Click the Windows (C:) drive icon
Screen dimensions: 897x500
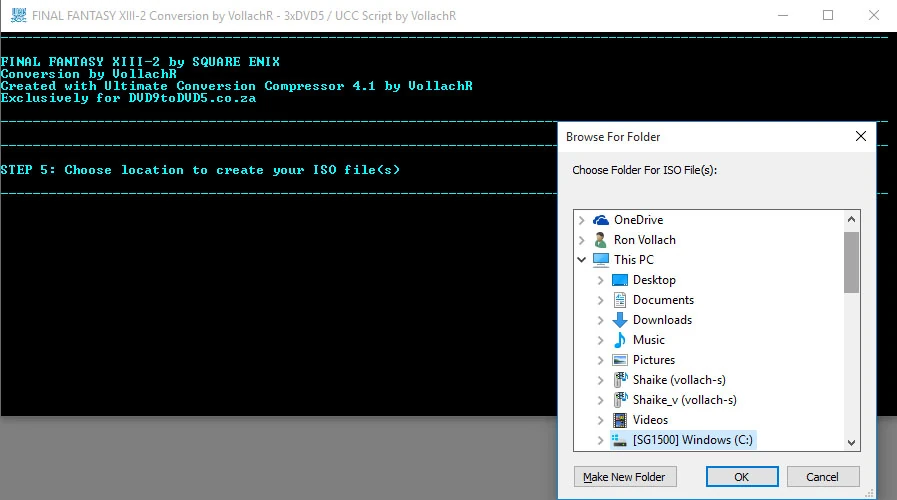point(619,440)
